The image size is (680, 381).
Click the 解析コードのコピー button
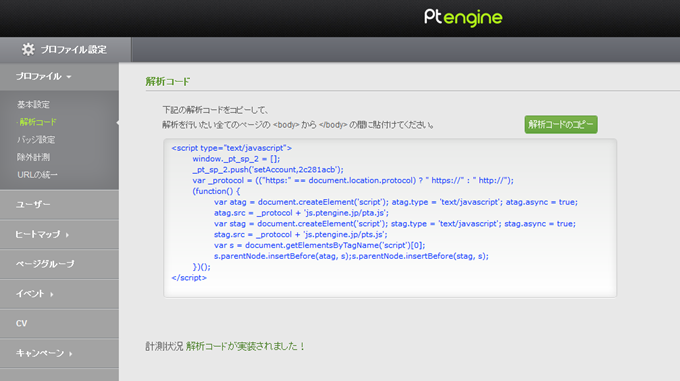pyautogui.click(x=561, y=124)
